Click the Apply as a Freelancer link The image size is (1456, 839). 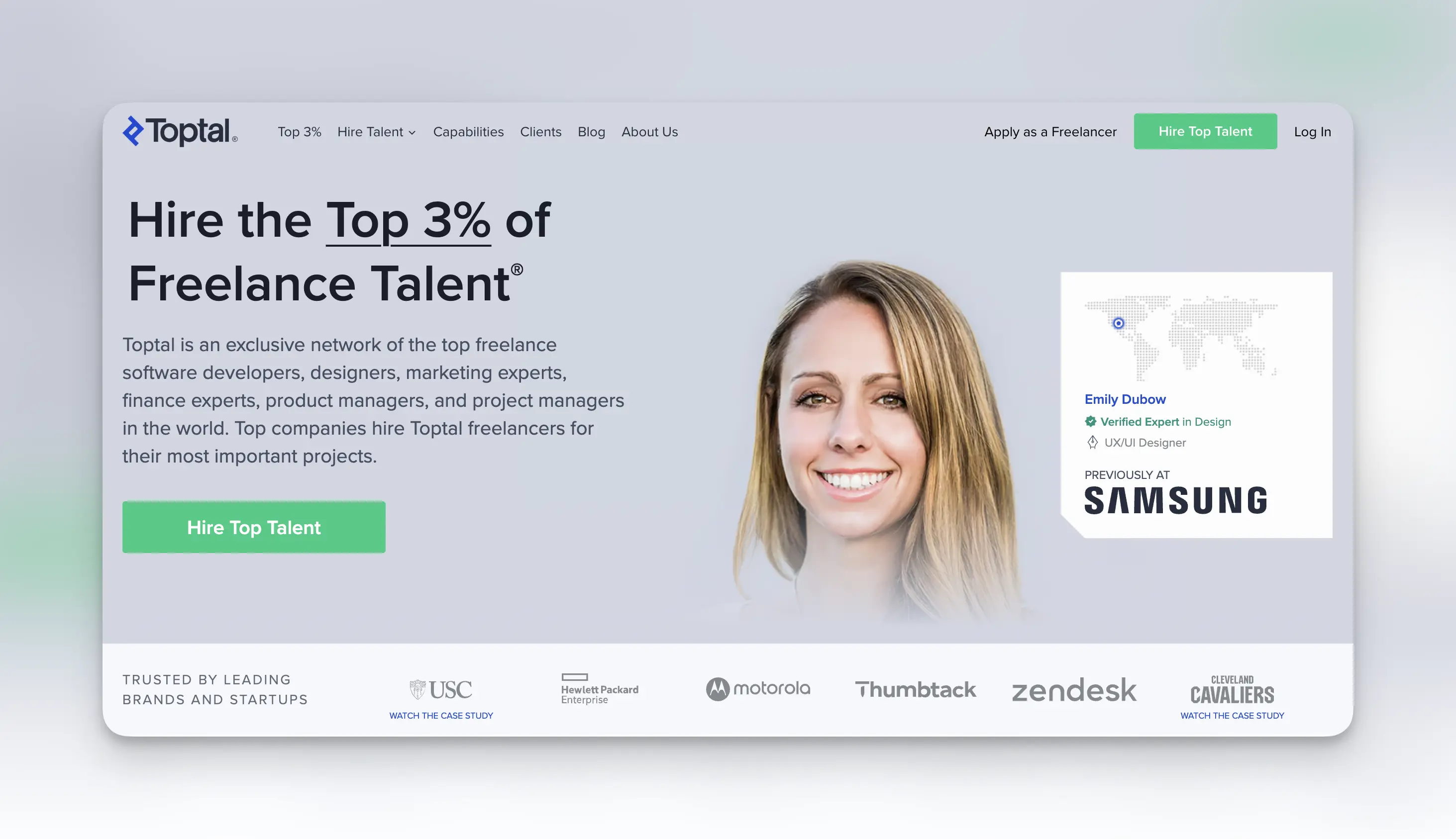[x=1050, y=131]
